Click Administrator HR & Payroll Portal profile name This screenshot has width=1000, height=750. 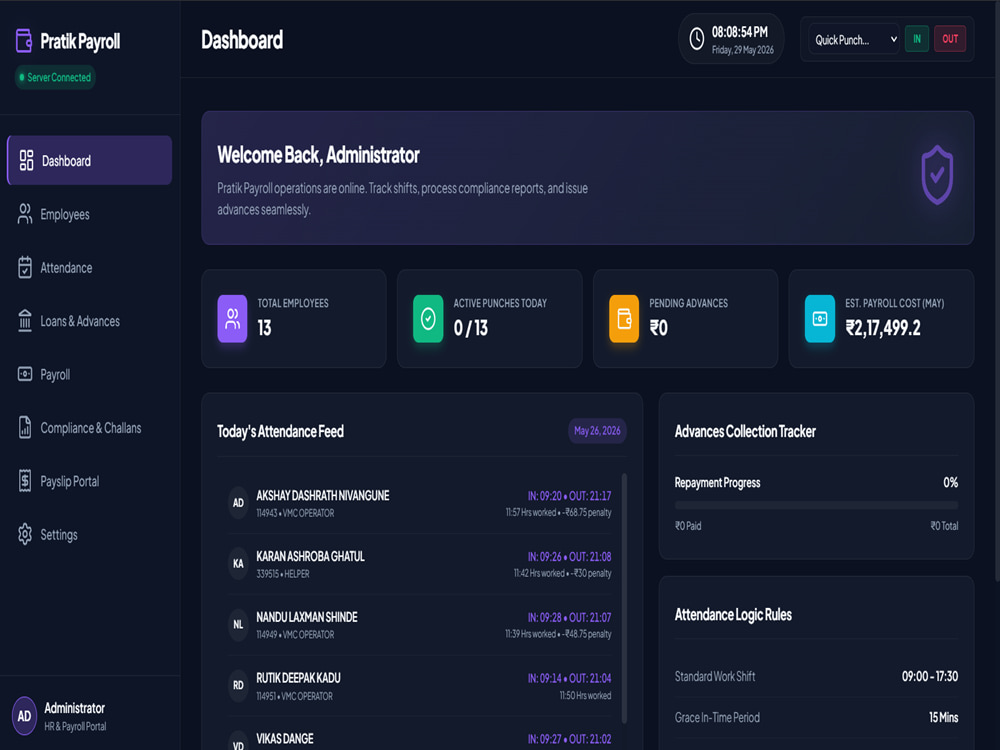click(x=75, y=716)
